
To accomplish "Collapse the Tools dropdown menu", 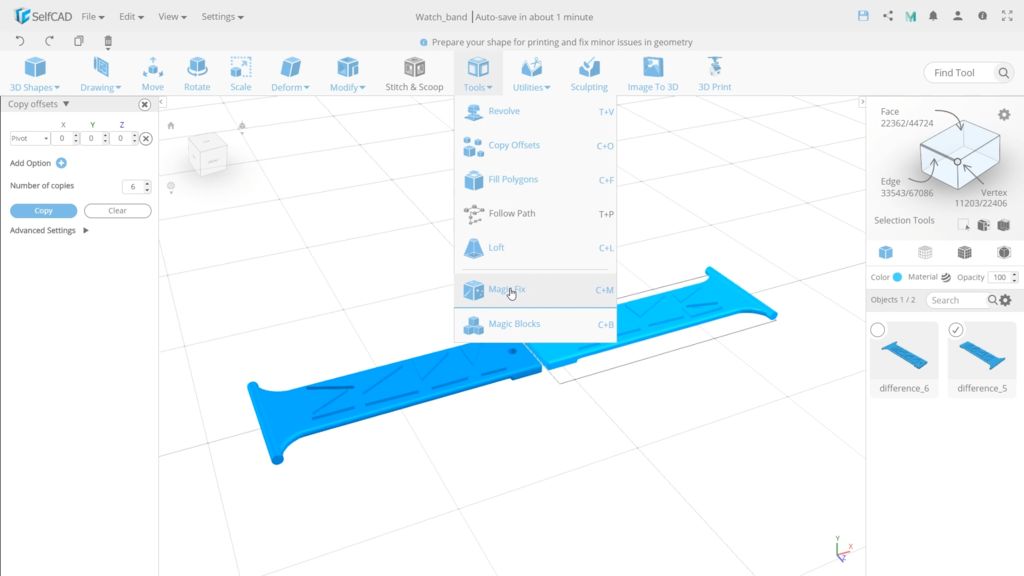I will (x=478, y=74).
